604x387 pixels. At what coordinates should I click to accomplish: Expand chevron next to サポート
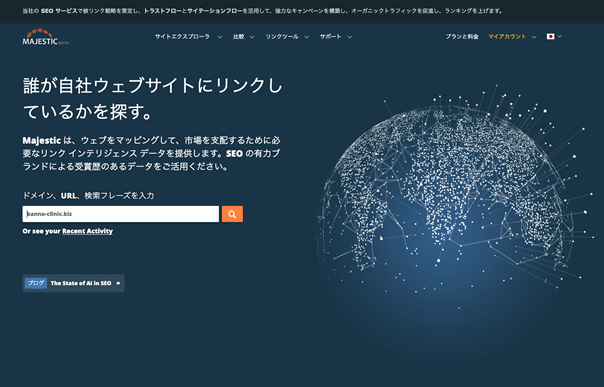click(350, 37)
